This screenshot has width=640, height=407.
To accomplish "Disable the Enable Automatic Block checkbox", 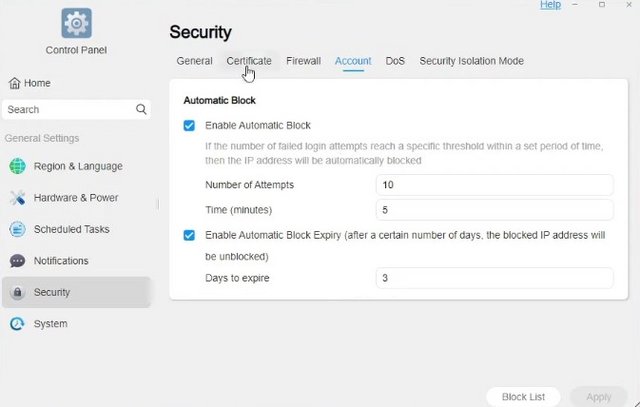I will (189, 125).
